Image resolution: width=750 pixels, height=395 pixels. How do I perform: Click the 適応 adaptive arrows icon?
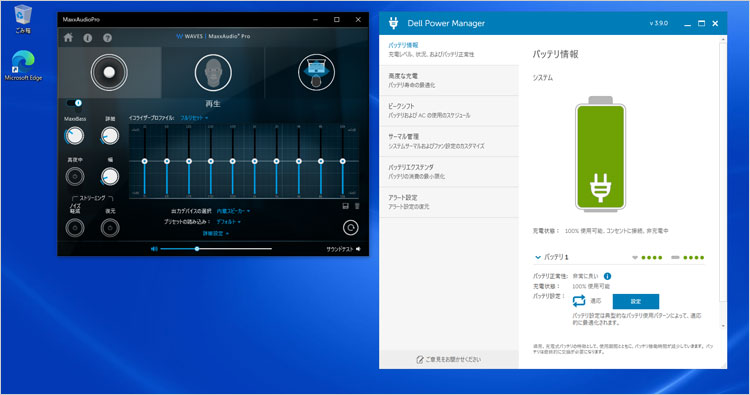pos(579,301)
